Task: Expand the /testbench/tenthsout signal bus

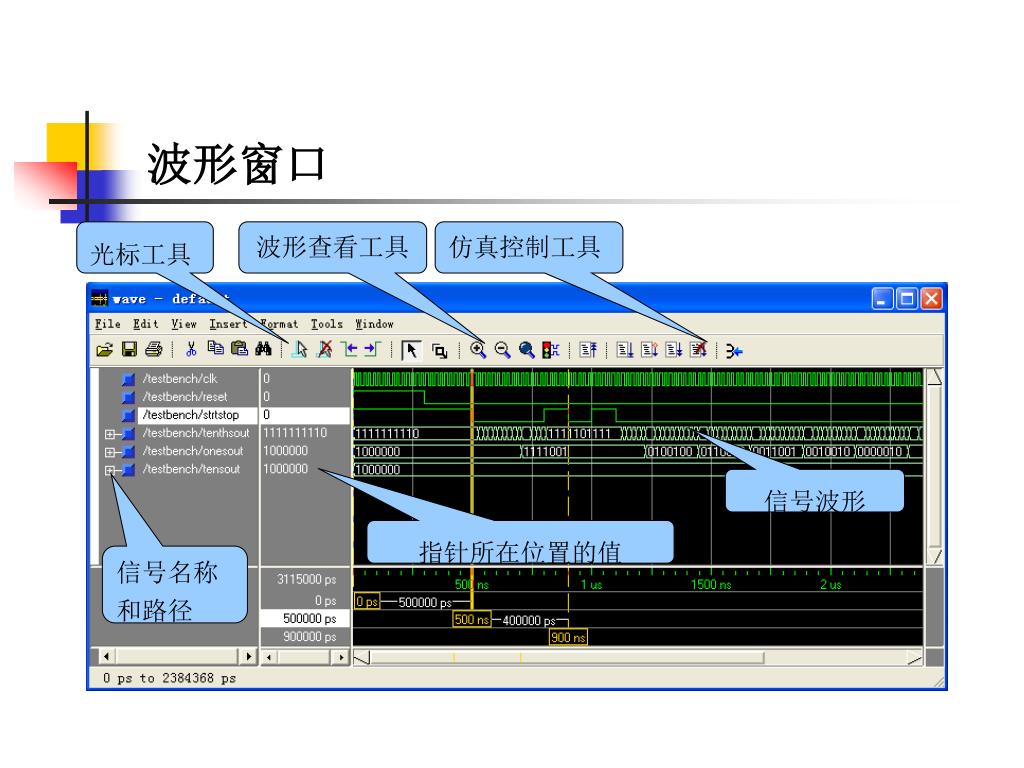Action: pos(110,434)
